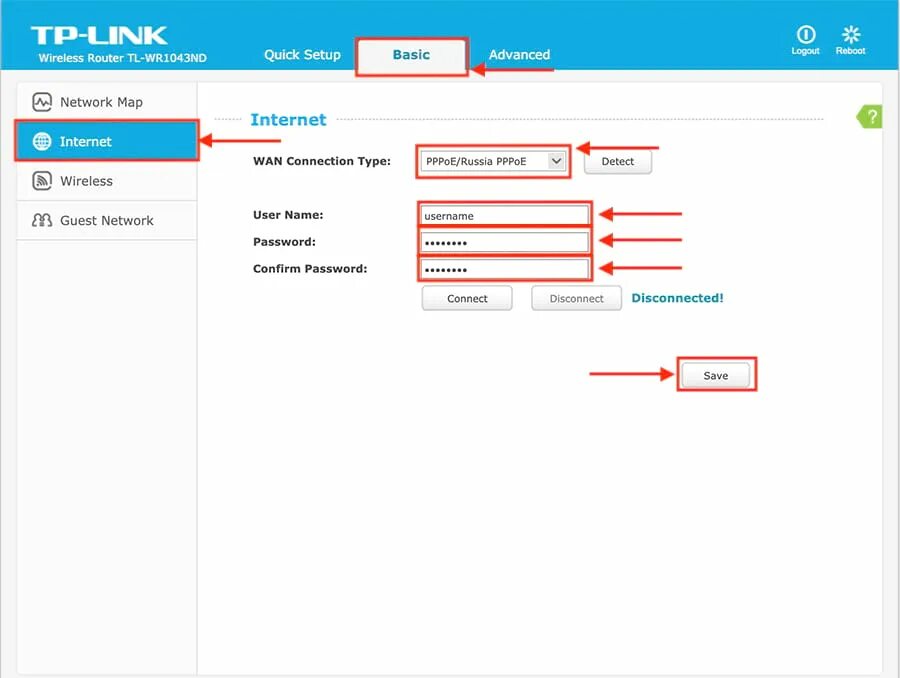Click the Guest Network people icon
900x678 pixels.
tap(42, 220)
